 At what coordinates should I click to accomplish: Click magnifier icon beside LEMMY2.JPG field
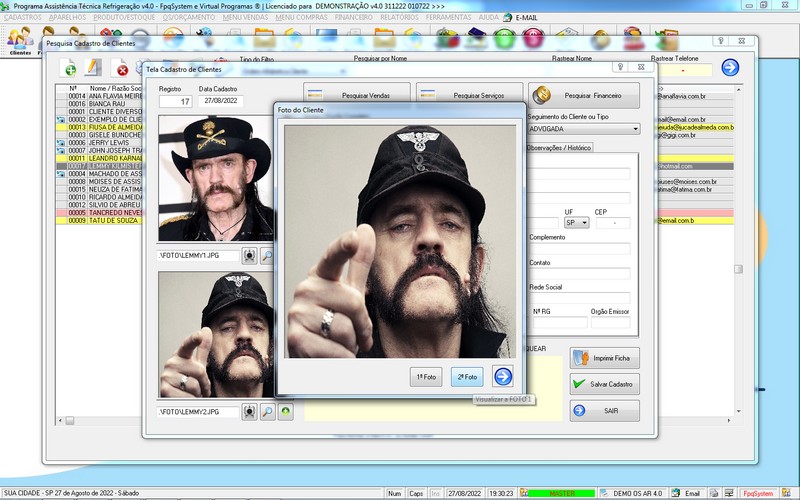coord(267,411)
